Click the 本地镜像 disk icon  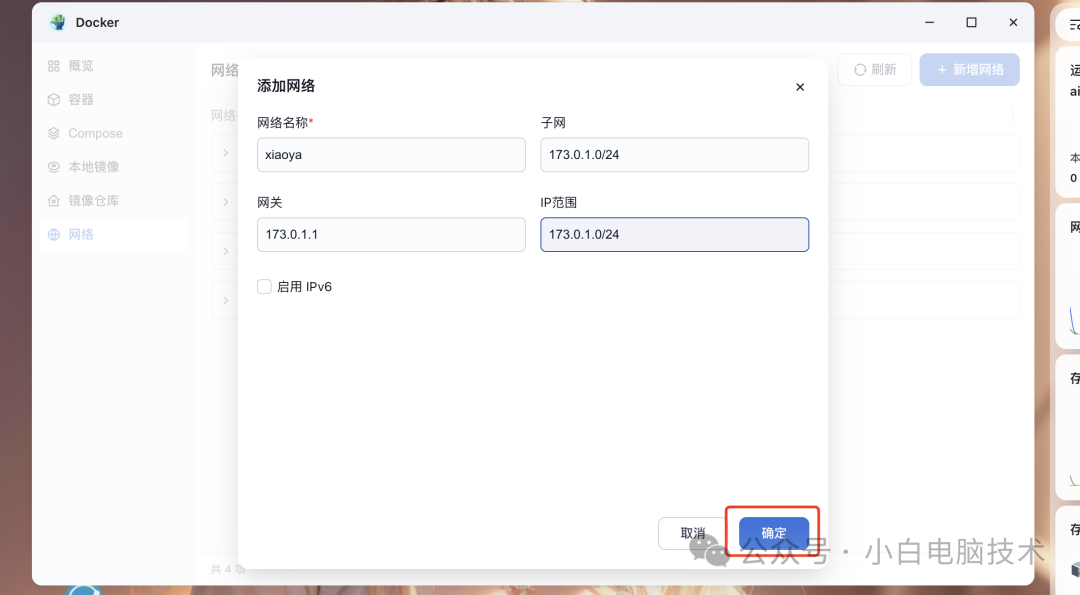pos(54,167)
